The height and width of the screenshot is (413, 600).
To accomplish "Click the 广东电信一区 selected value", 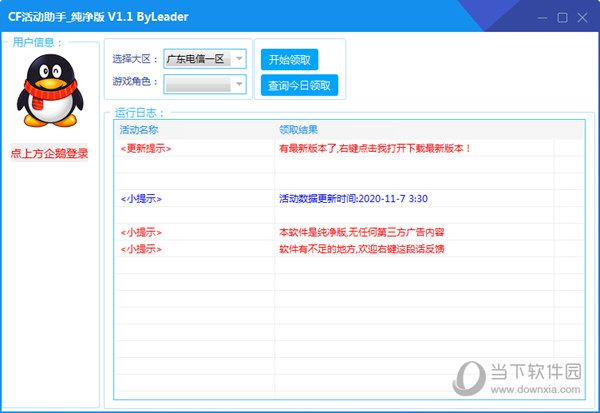I will (196, 59).
